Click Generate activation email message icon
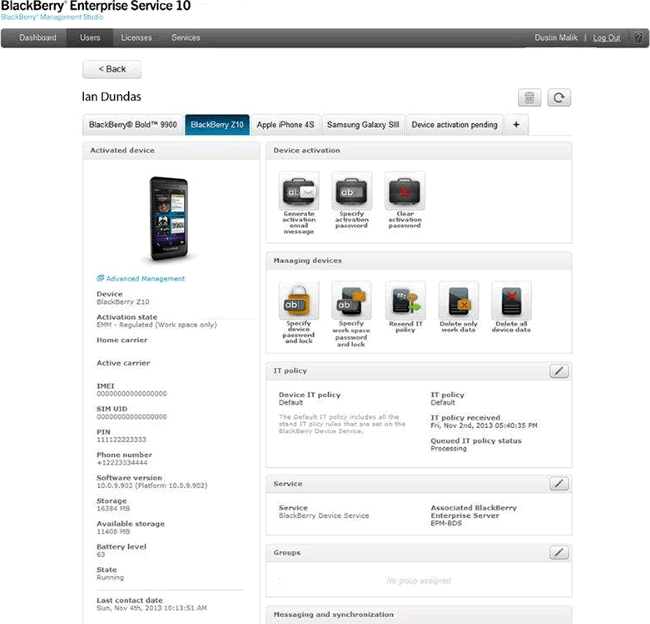The image size is (650, 624). coord(299,191)
